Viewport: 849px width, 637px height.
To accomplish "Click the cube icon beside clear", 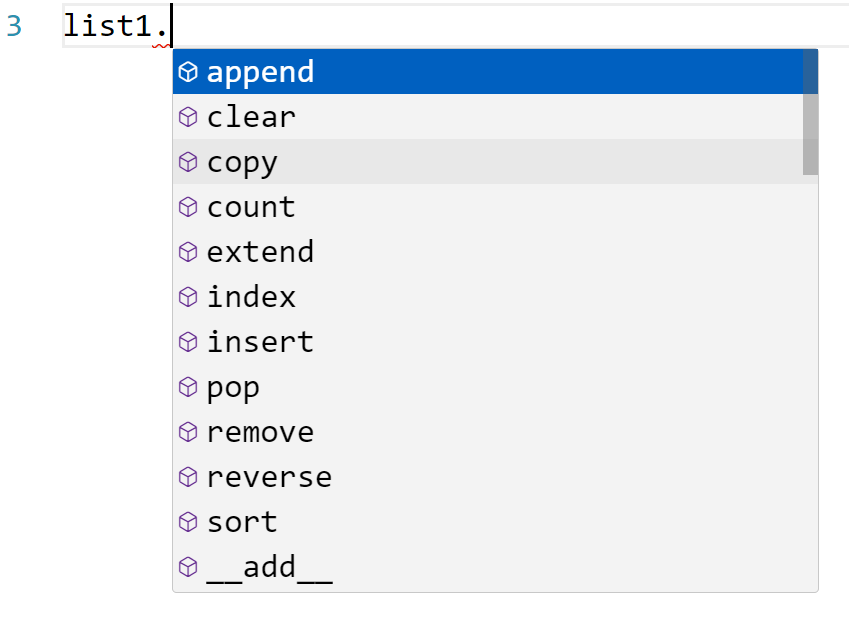I will click(188, 117).
